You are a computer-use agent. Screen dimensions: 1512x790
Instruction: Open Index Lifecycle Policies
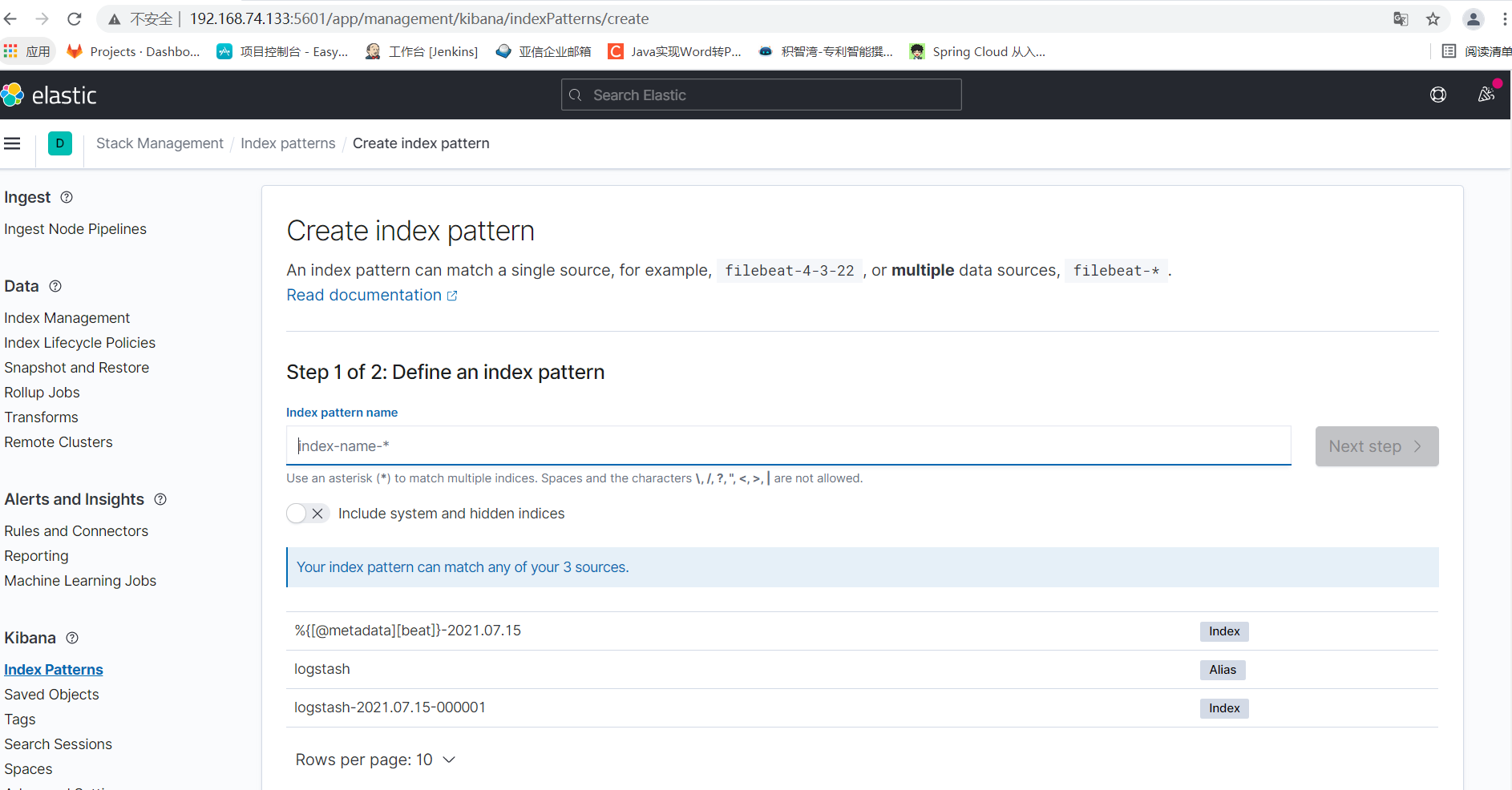79,343
